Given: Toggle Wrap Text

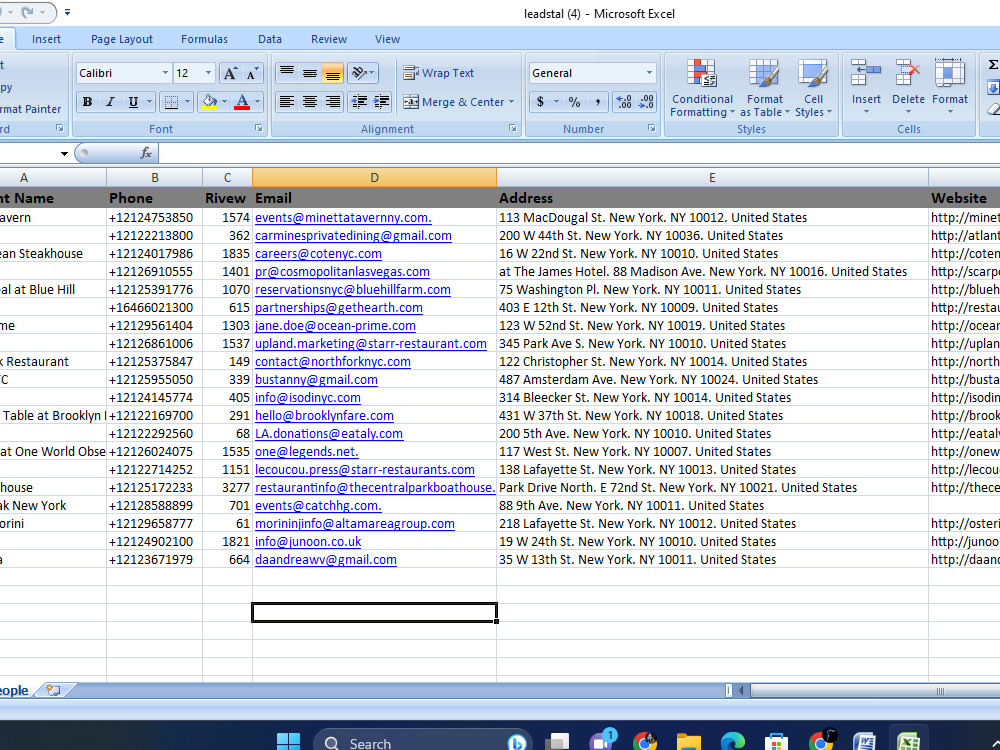Looking at the screenshot, I should click(438, 73).
